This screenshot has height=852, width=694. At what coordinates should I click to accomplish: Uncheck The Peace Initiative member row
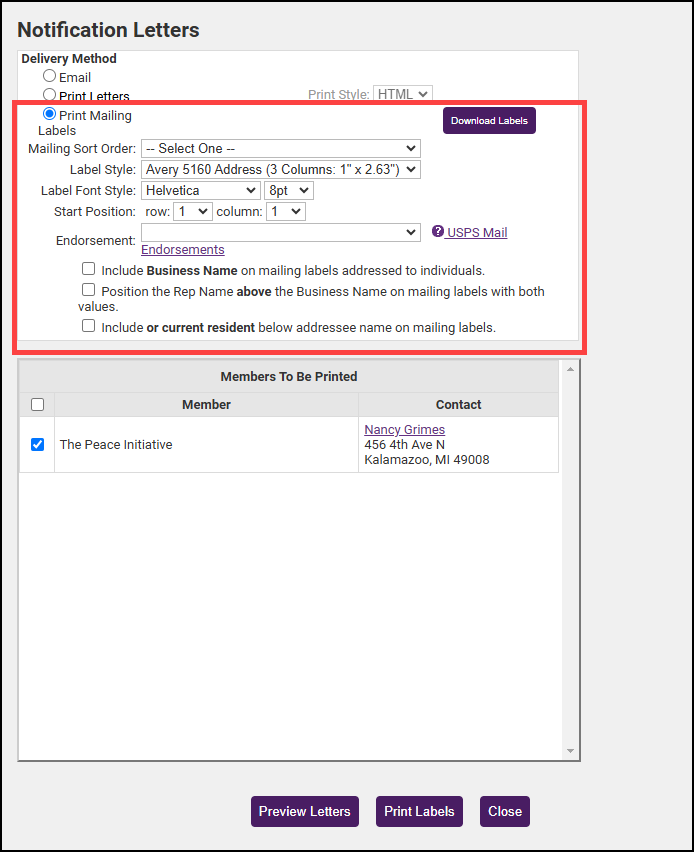coord(38,444)
